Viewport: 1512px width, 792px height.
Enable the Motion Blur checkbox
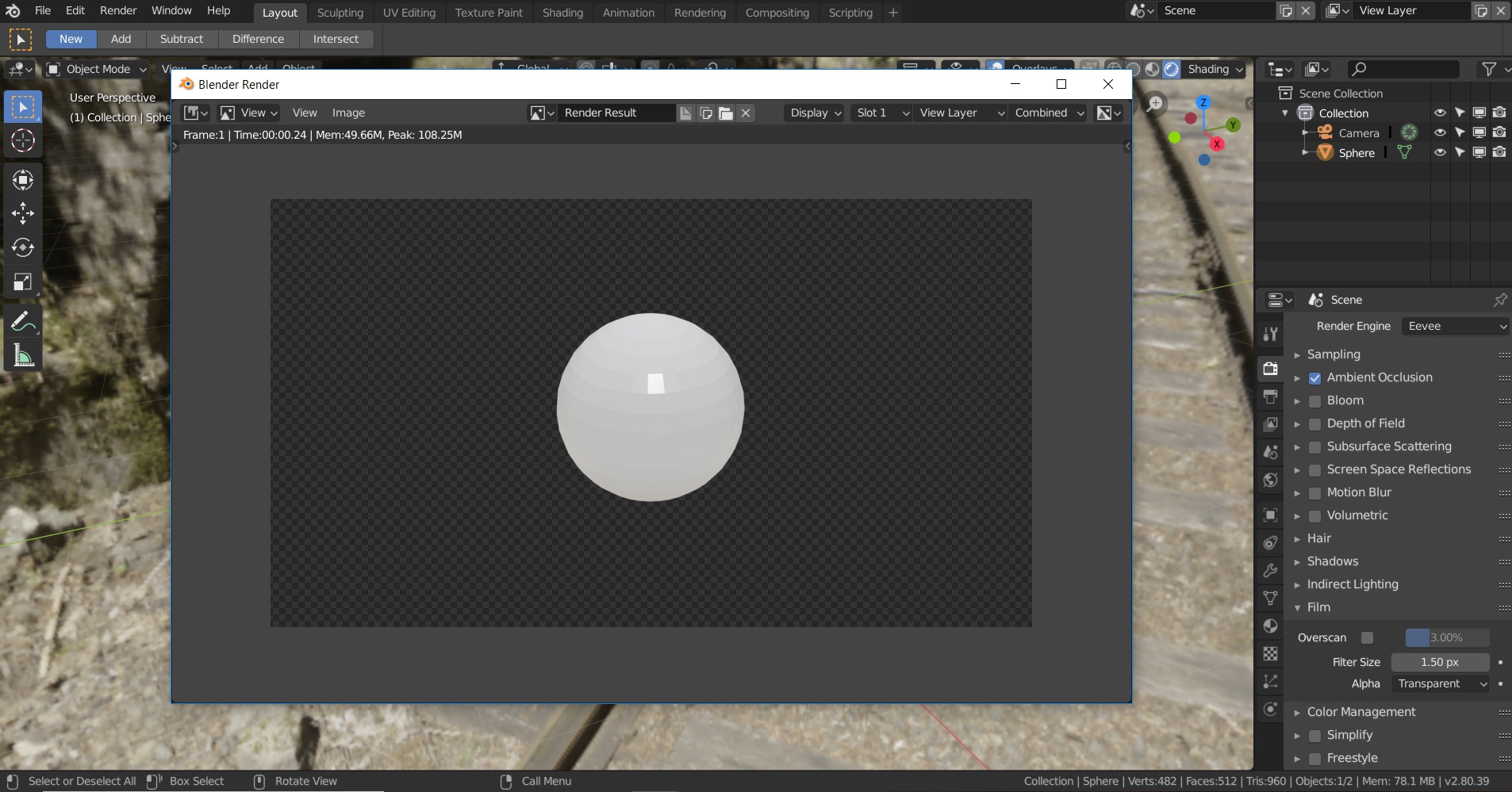(x=1314, y=493)
